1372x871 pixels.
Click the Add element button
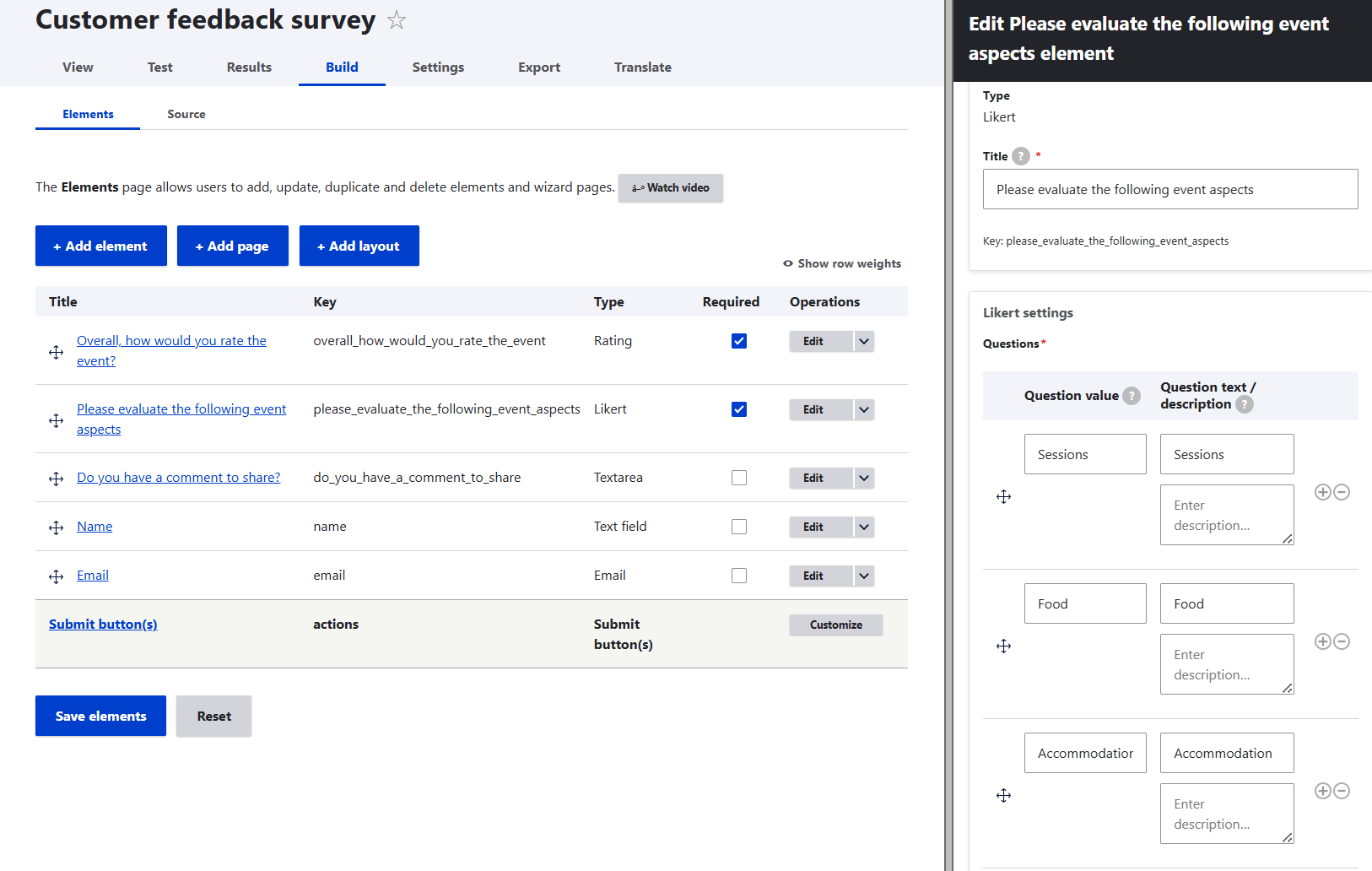(101, 246)
